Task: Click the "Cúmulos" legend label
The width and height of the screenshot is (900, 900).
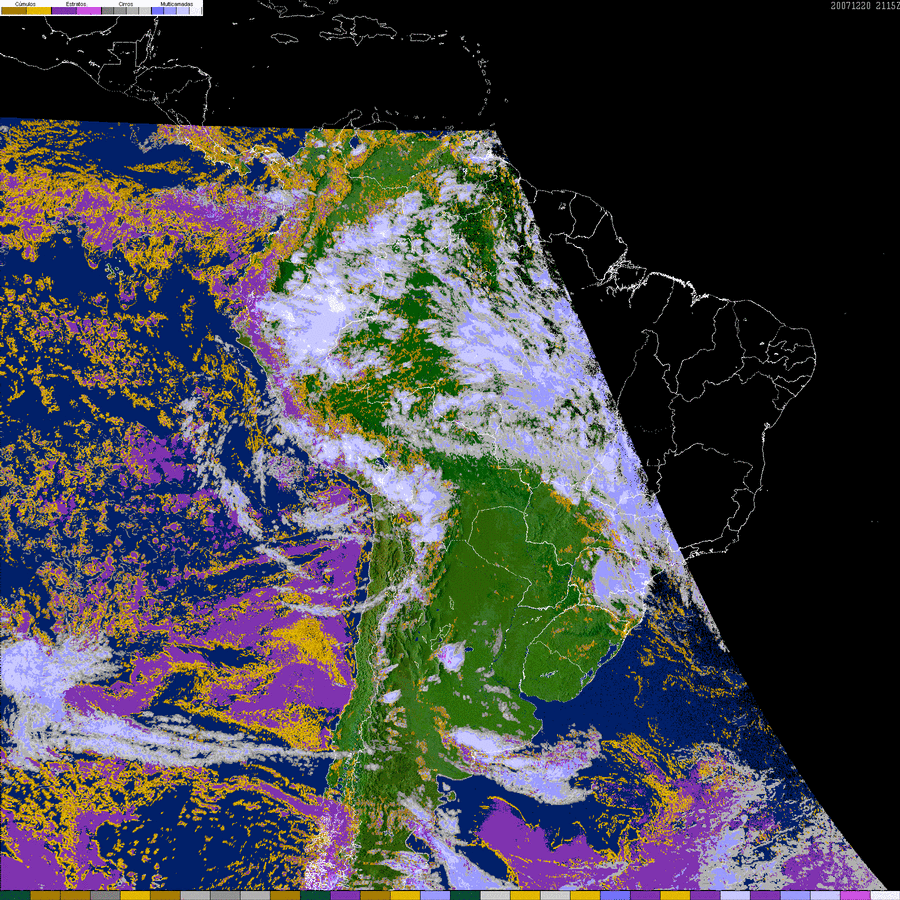Action: click(25, 4)
